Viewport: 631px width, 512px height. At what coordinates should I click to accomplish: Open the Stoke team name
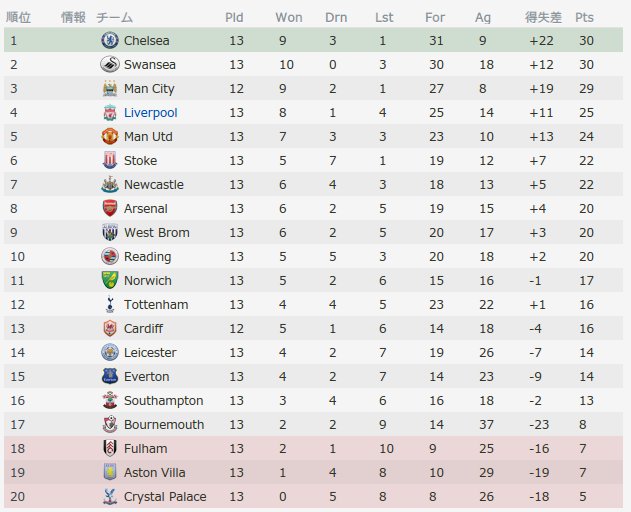coord(140,161)
